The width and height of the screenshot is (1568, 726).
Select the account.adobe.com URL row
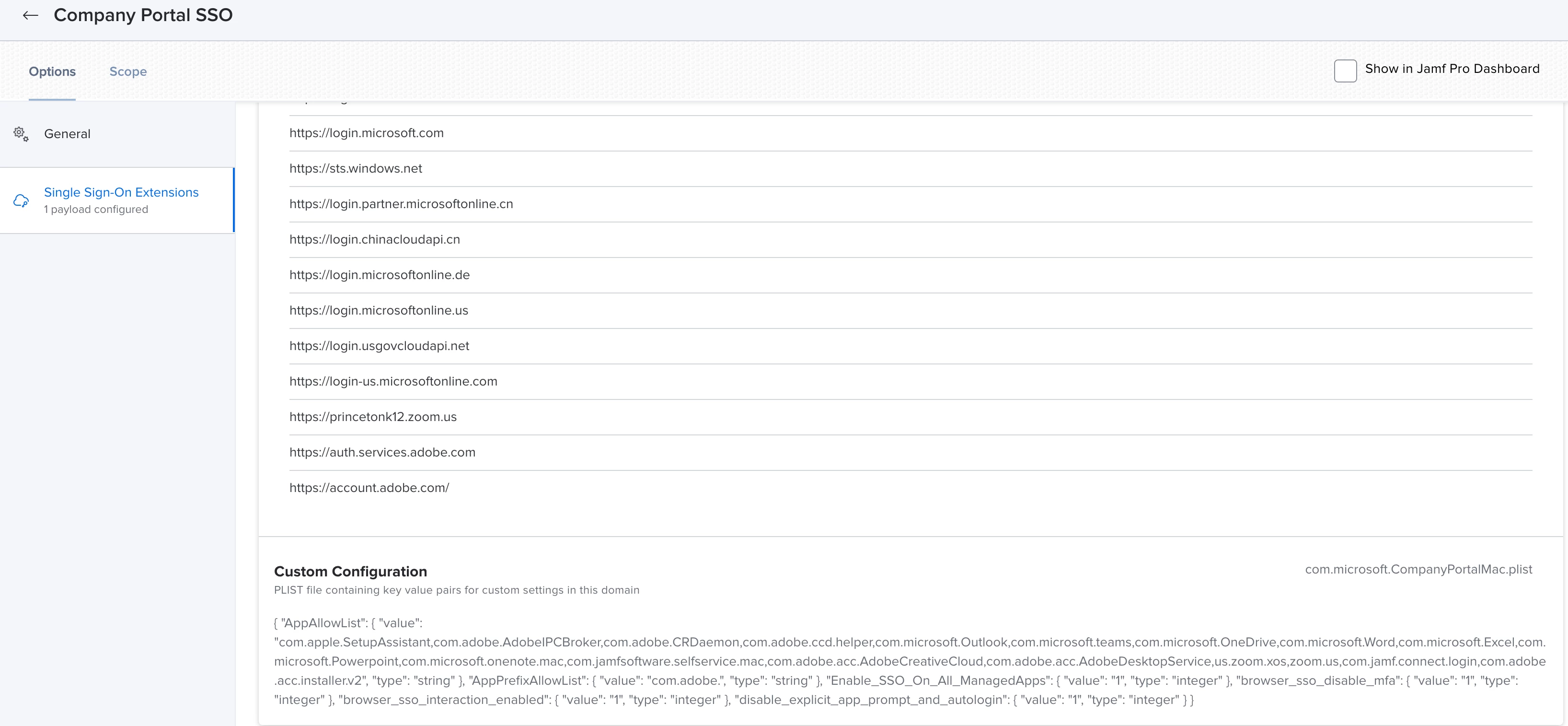click(911, 488)
